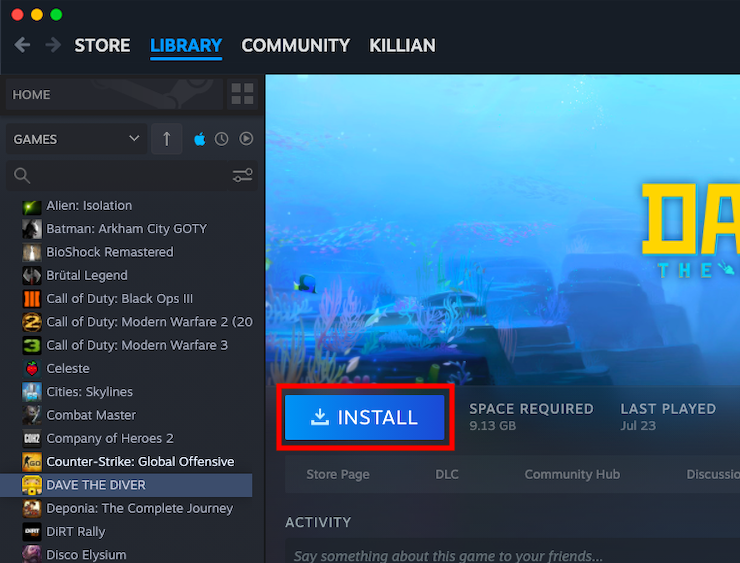Click the Dave the Diver hero banner
740x563 pixels.
click(503, 230)
